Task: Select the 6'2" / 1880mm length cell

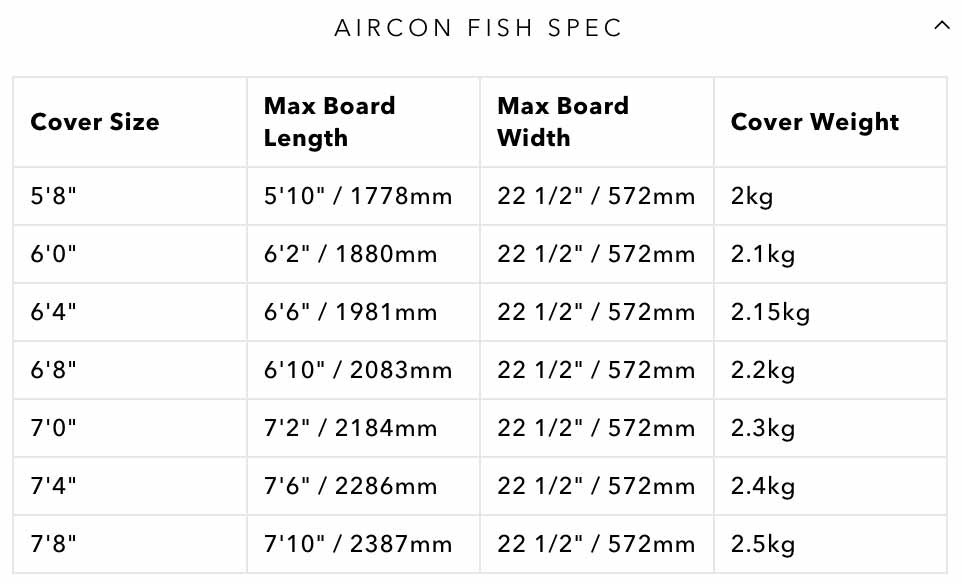Action: [351, 254]
